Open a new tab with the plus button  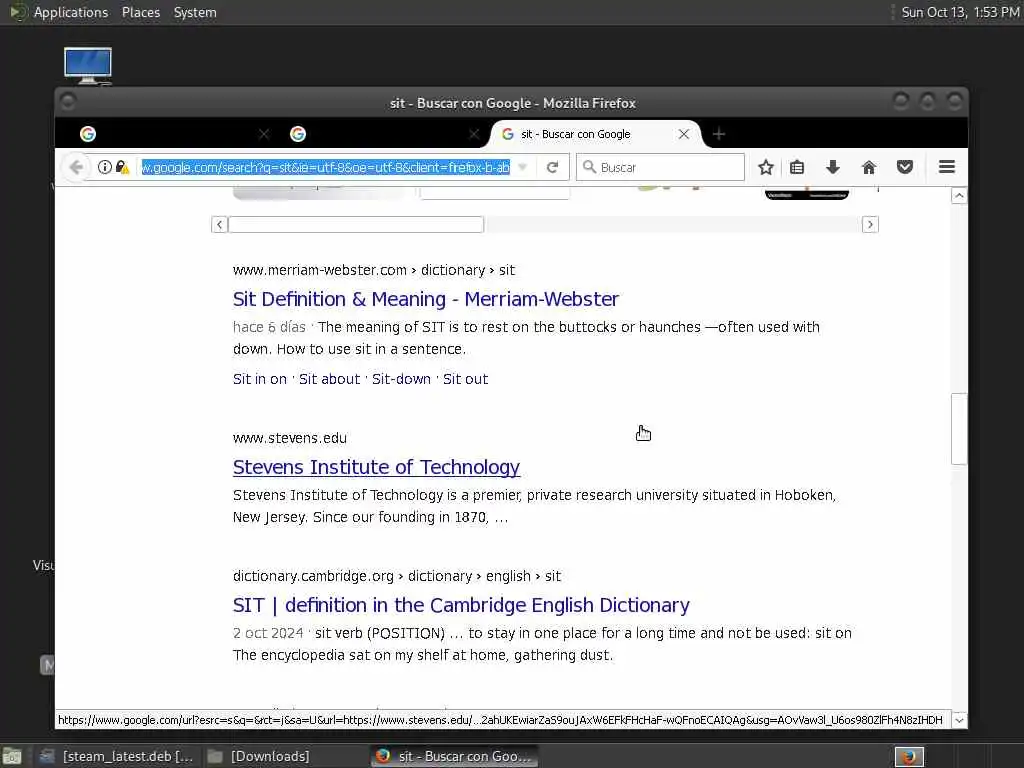pyautogui.click(x=719, y=134)
